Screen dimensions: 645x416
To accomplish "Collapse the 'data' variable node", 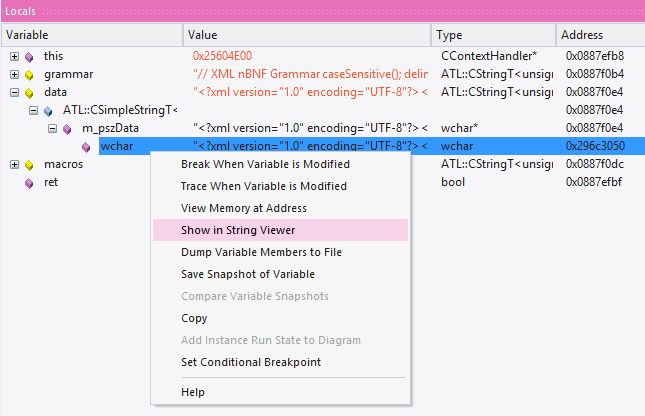I will pyautogui.click(x=14, y=92).
